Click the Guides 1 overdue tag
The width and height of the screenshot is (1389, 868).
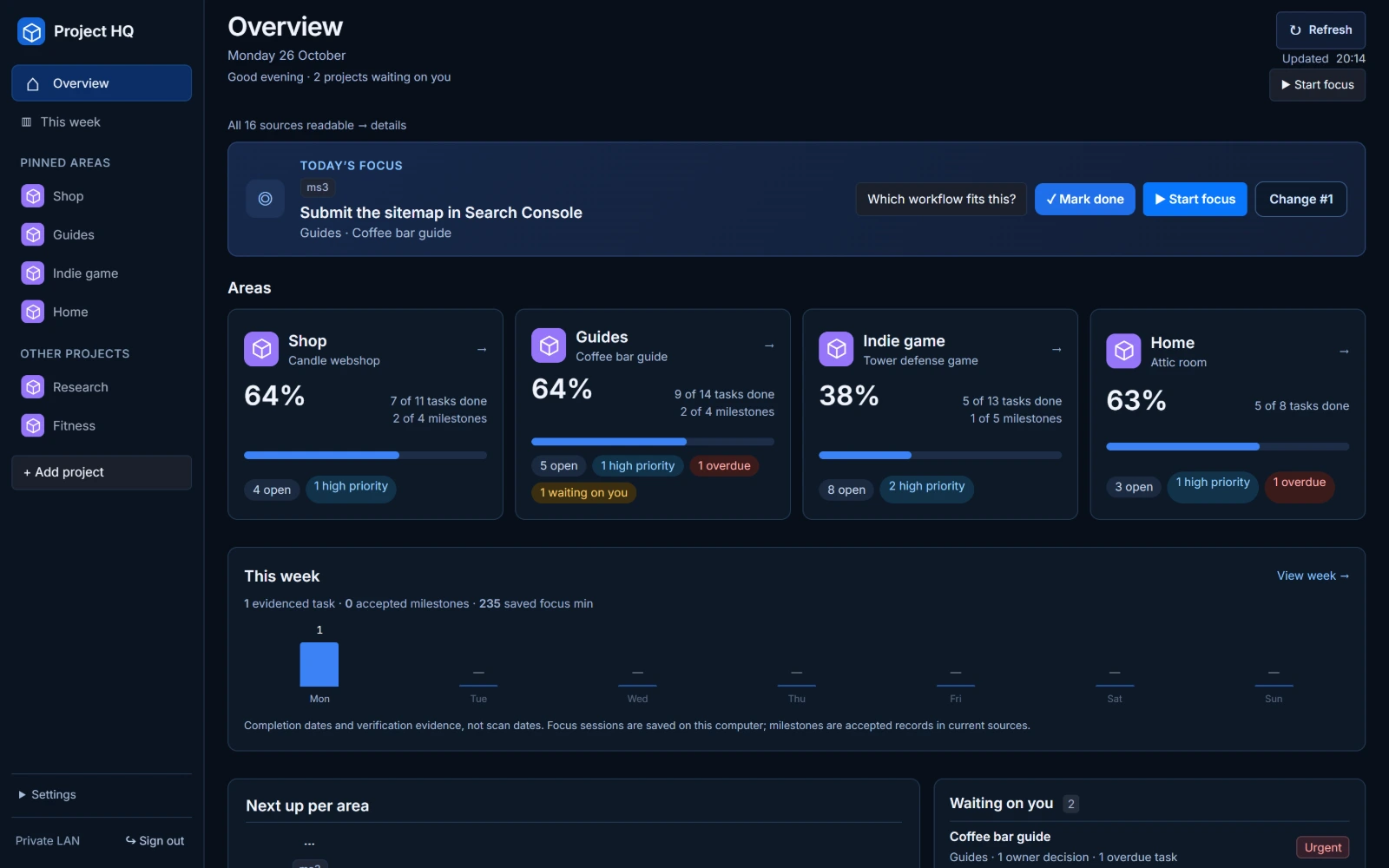[x=724, y=465]
